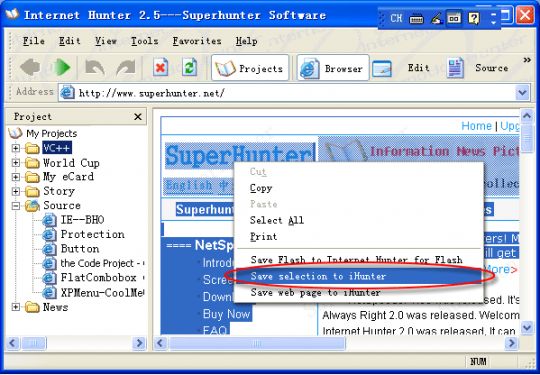Choose Print in context menu
This screenshot has height=375, width=540.
[263, 237]
